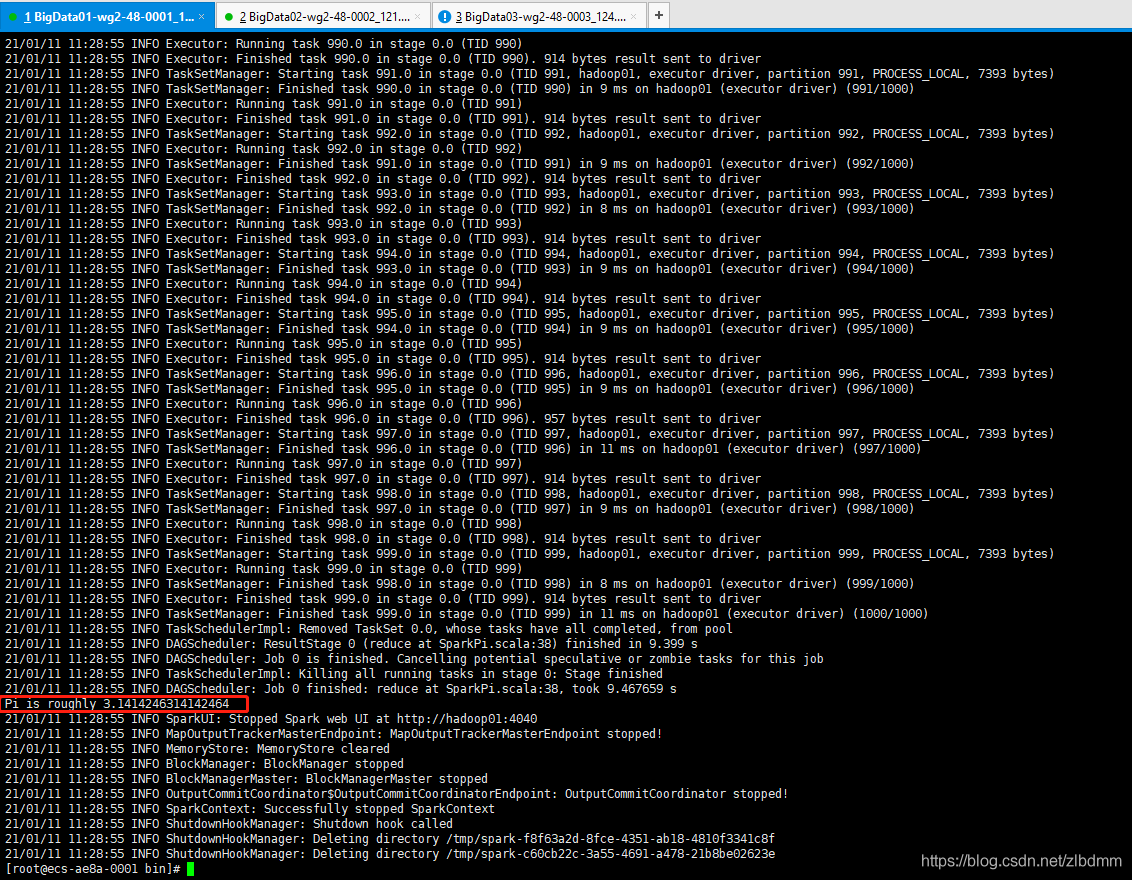Click the 'MemoryStore cleared' line
The image size is (1132, 880).
[x=197, y=749]
